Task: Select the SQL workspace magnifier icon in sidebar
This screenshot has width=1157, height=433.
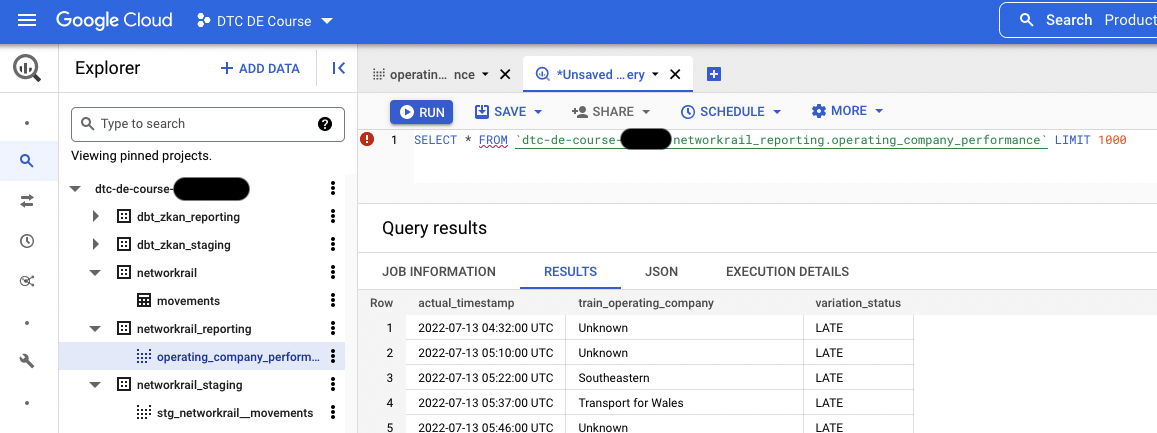Action: 27,160
